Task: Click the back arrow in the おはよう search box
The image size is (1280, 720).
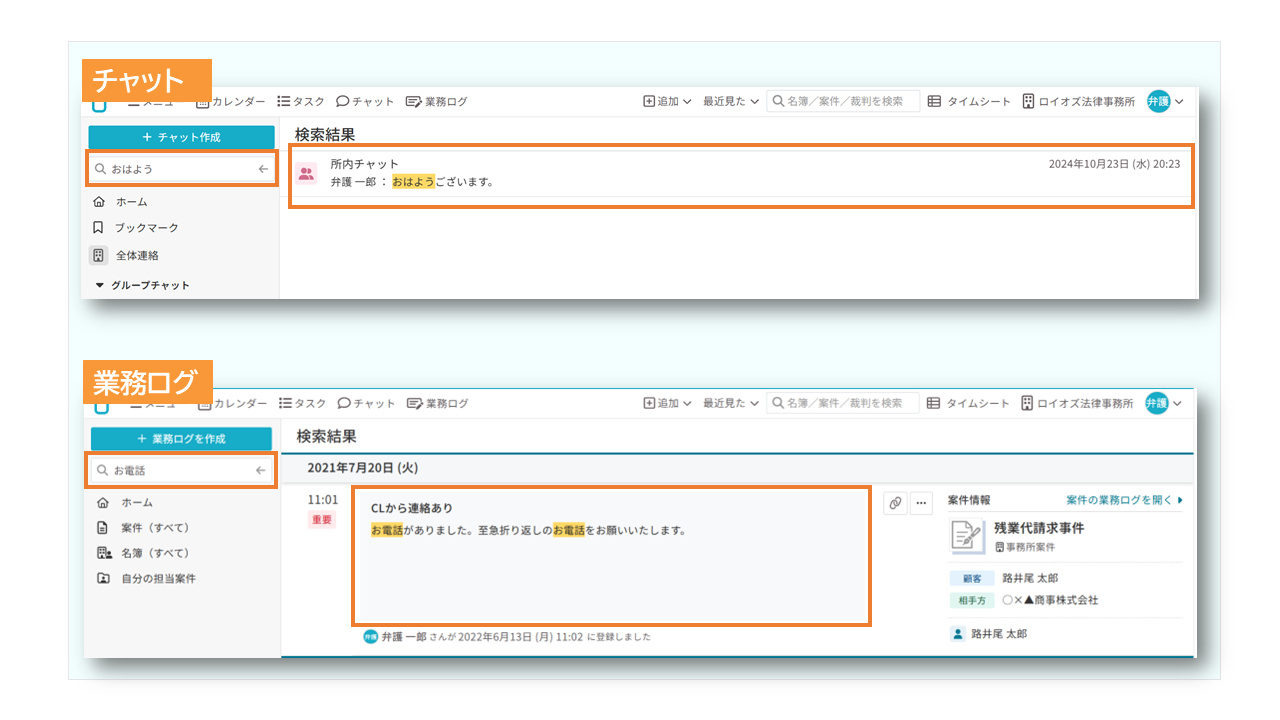Action: [x=263, y=169]
